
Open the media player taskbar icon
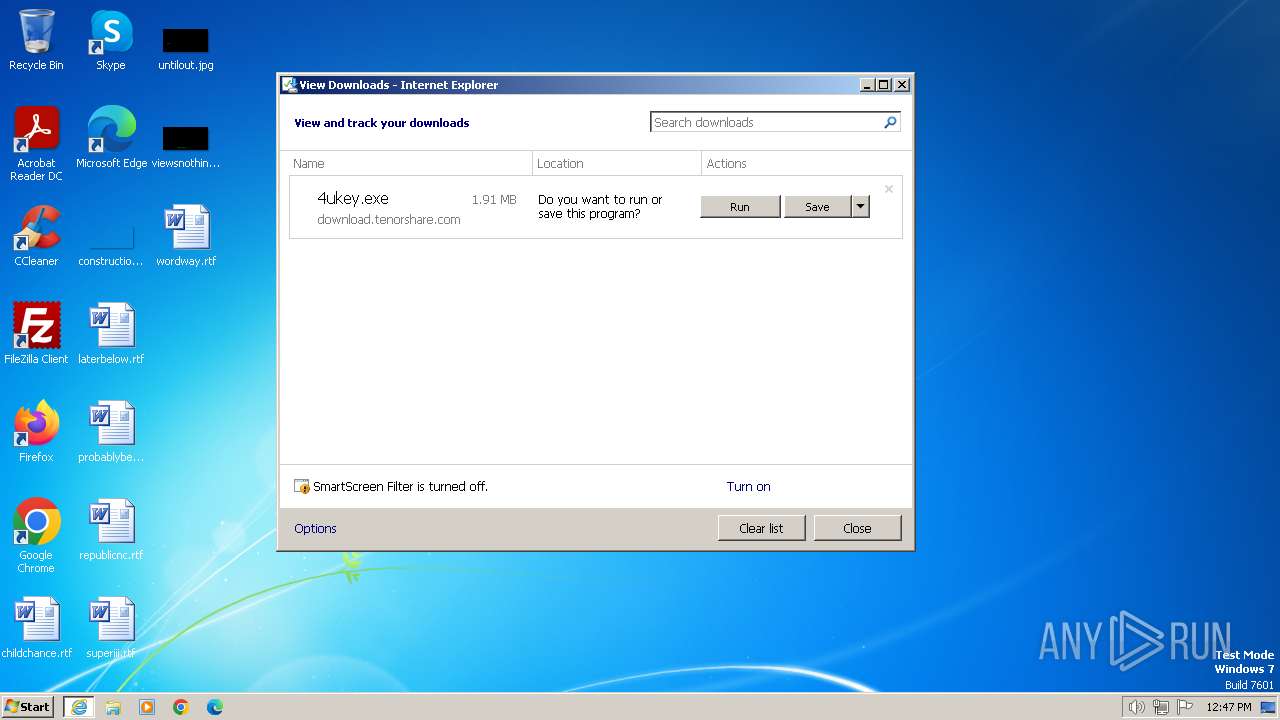(x=147, y=707)
